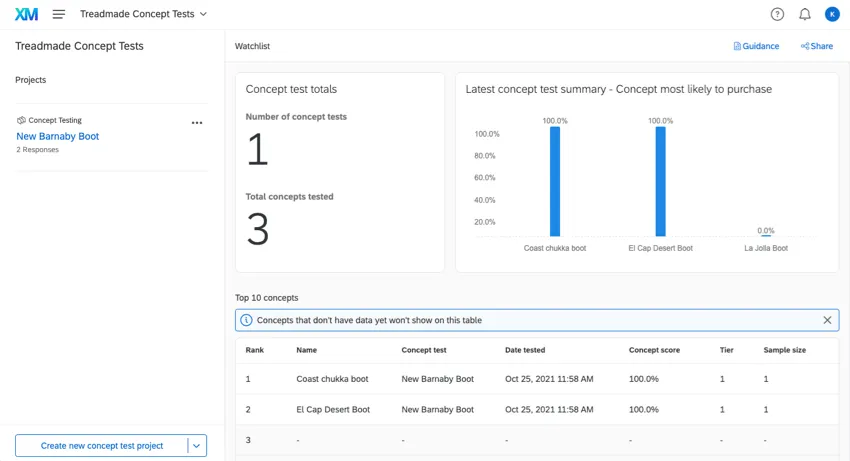
Task: Click Create new concept test project
Action: point(102,446)
